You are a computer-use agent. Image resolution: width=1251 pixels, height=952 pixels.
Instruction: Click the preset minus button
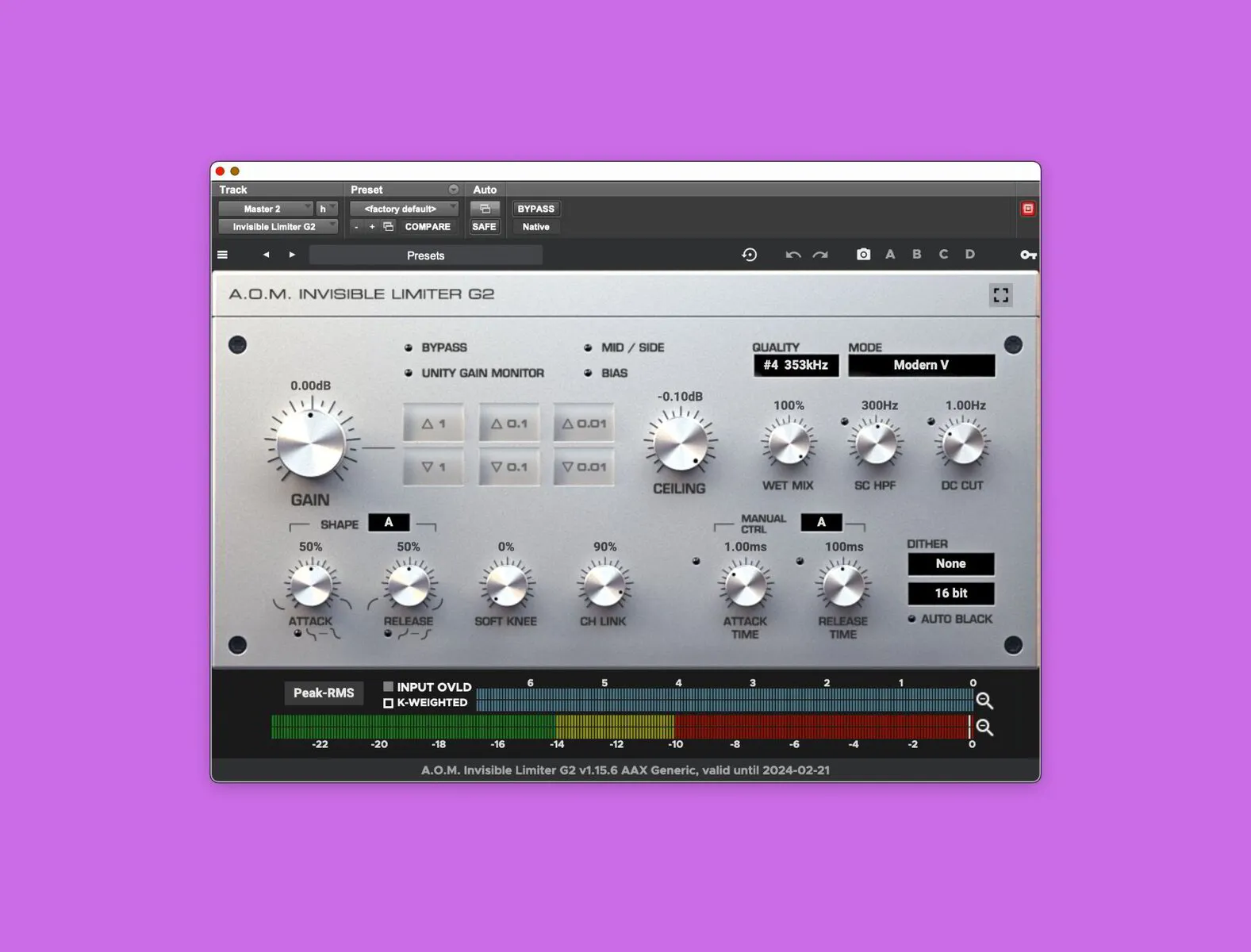click(x=356, y=227)
